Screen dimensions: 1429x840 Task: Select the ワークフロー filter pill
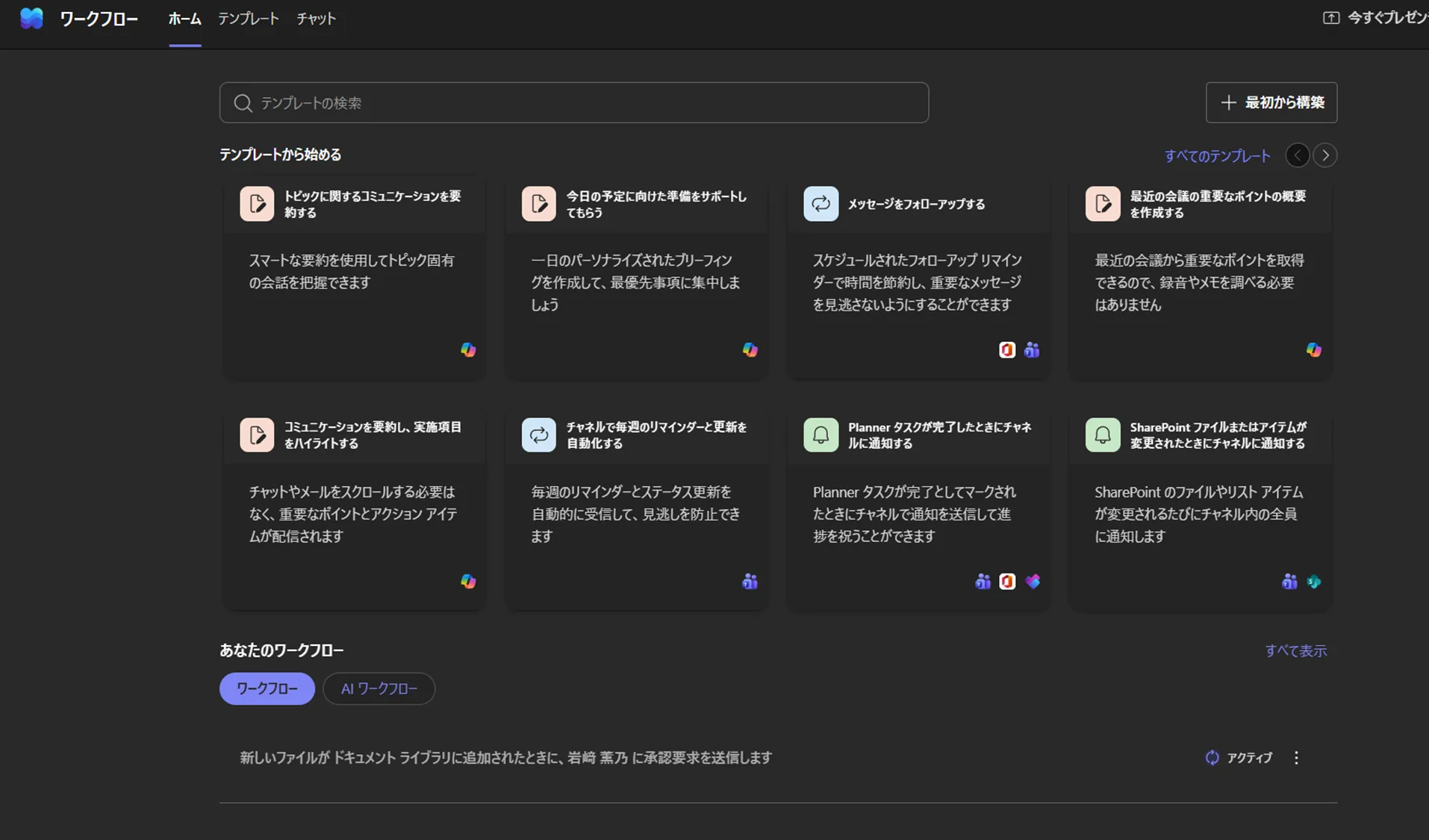click(x=267, y=688)
